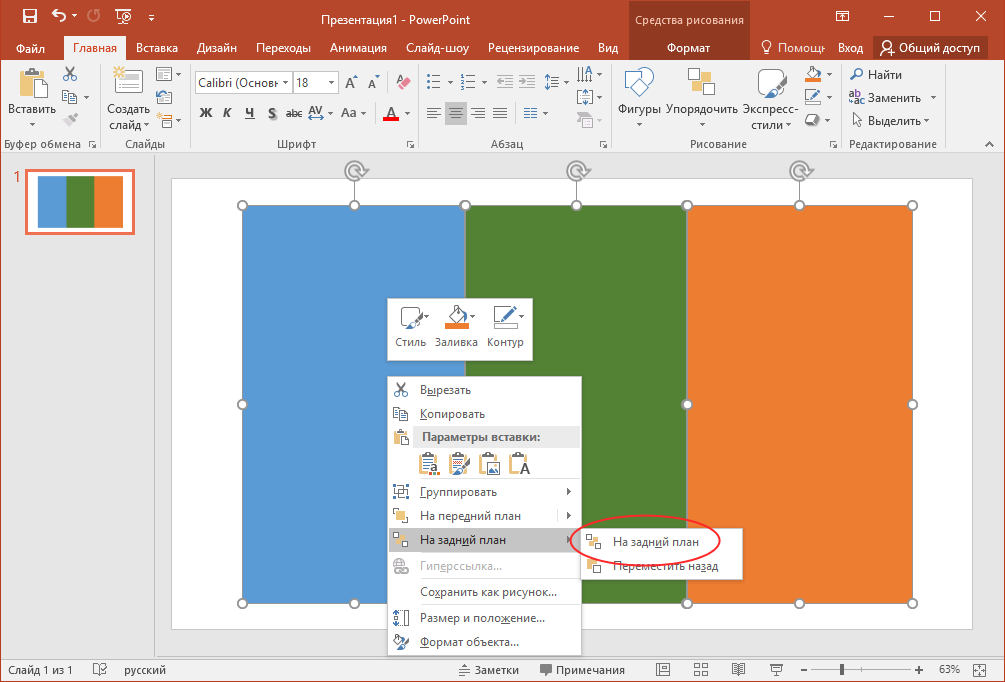Viewport: 1005px width, 682px height.
Task: Open Стиль in the mini toolbar
Action: 410,326
